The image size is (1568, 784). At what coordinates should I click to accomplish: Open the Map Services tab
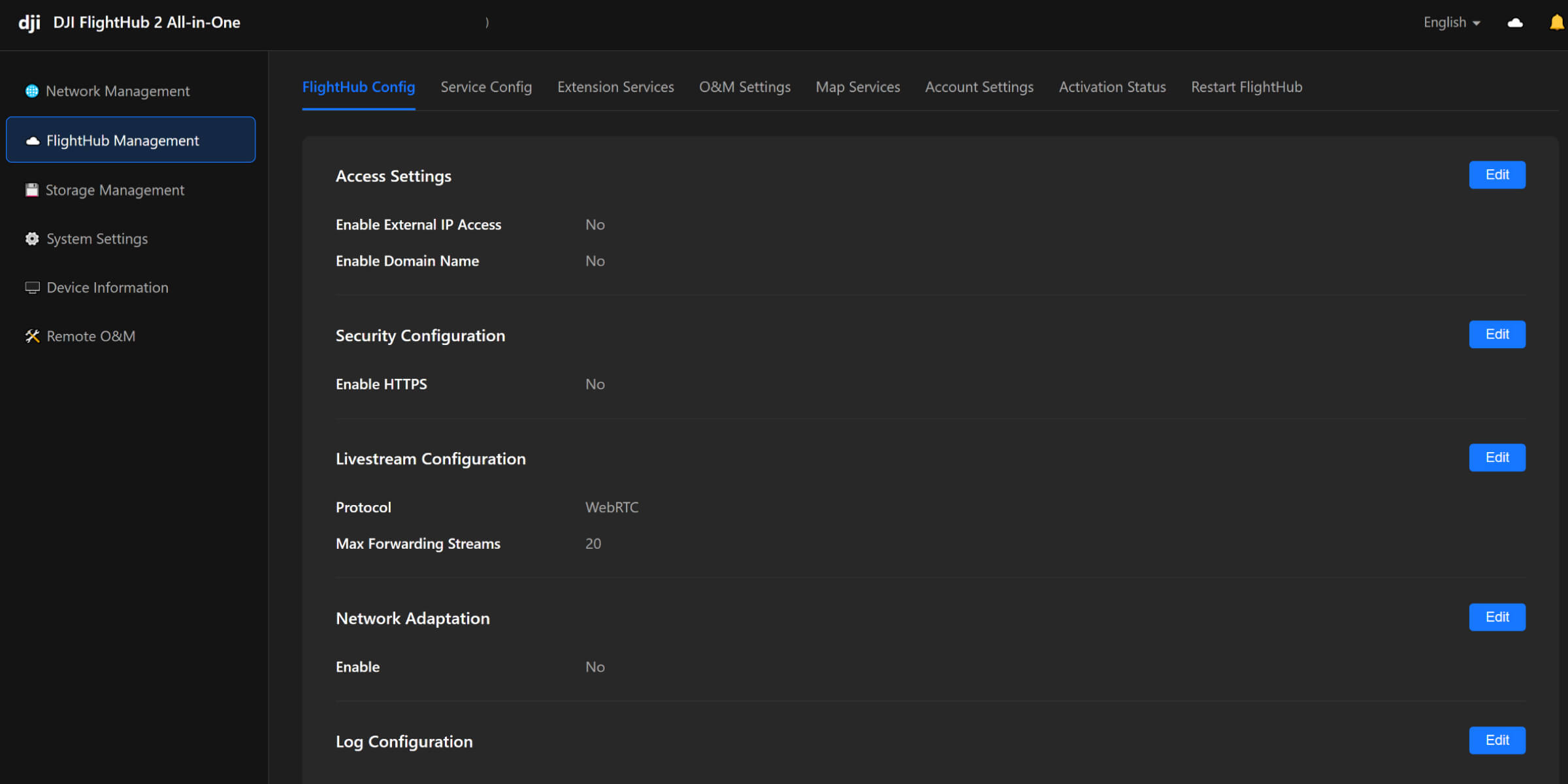click(858, 87)
